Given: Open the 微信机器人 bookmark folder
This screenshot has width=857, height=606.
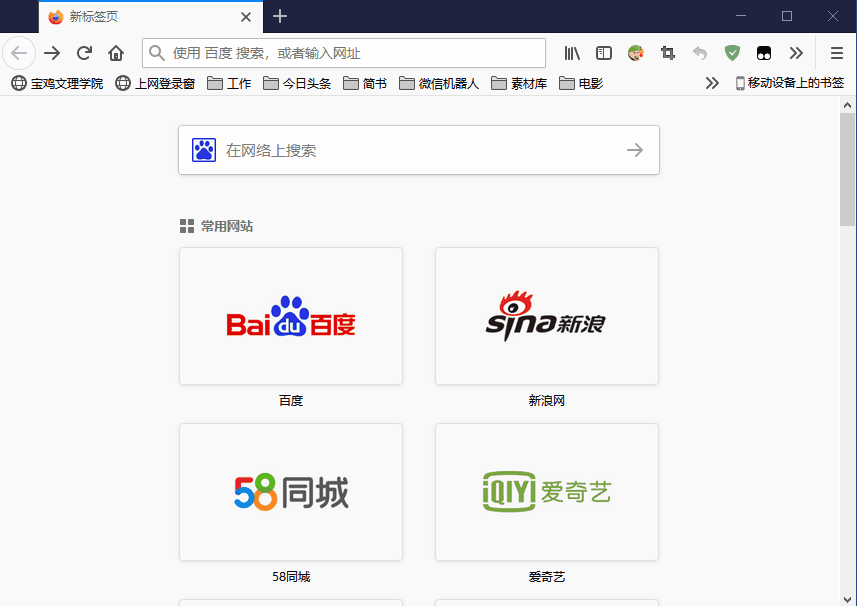Looking at the screenshot, I should coord(439,83).
